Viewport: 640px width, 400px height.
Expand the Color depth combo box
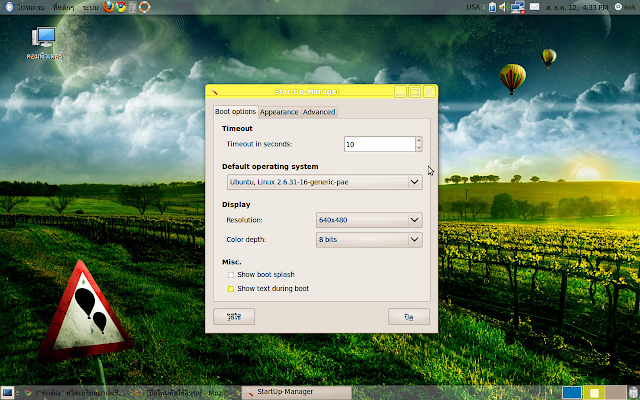point(369,240)
